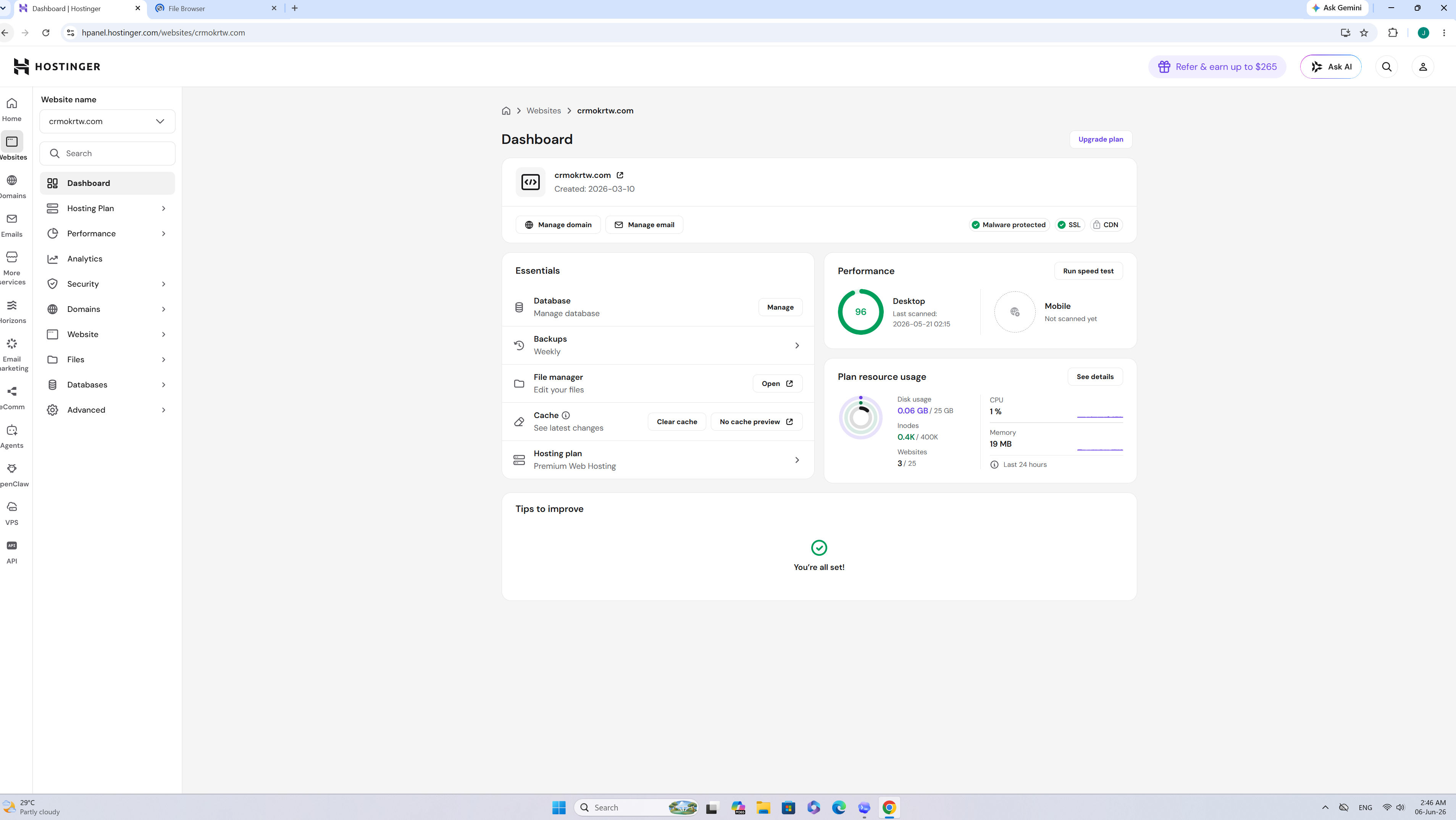Open crmokrtw.com external link icon

point(620,175)
